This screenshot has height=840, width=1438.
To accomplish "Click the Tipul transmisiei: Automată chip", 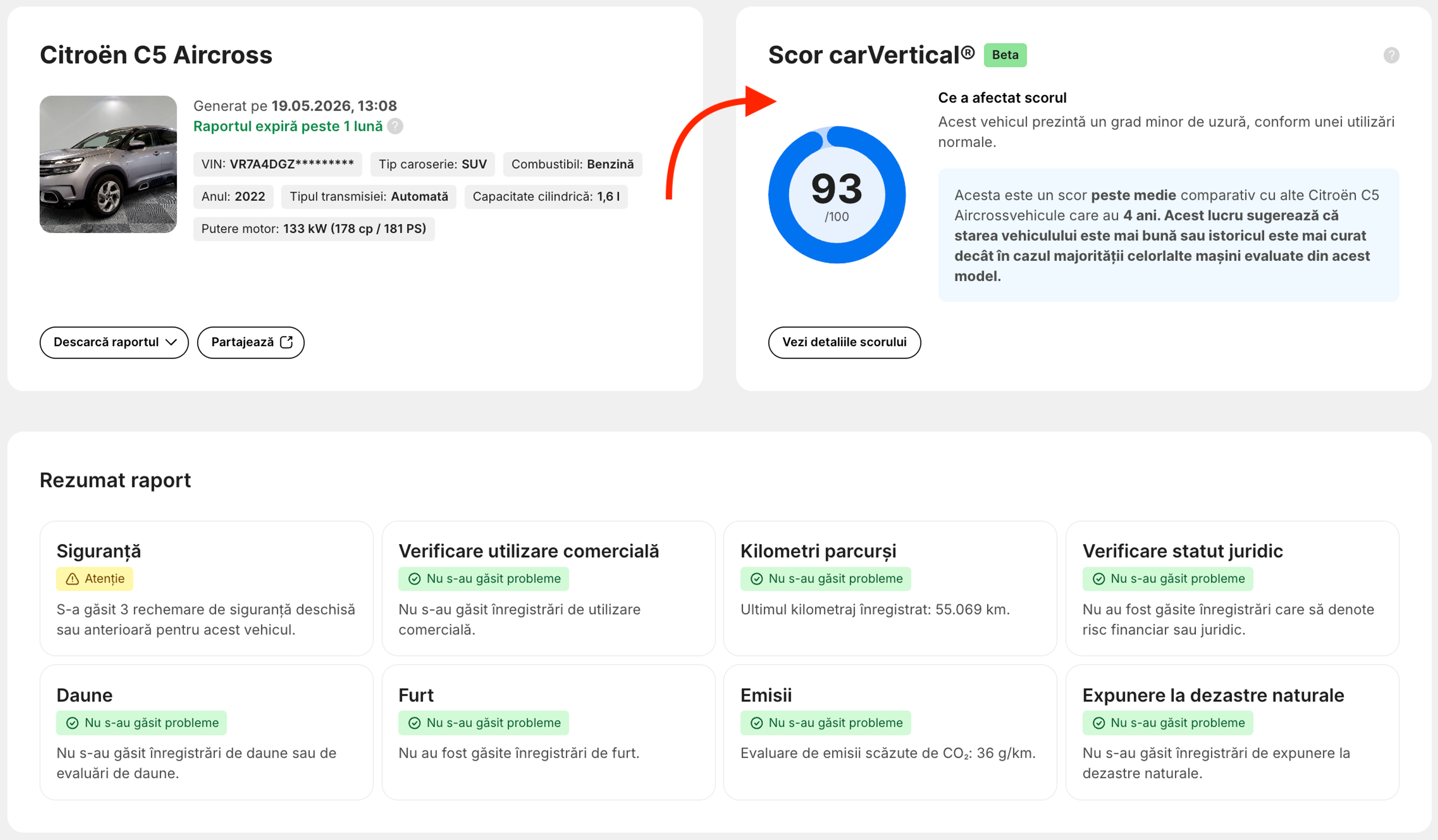I will point(368,197).
